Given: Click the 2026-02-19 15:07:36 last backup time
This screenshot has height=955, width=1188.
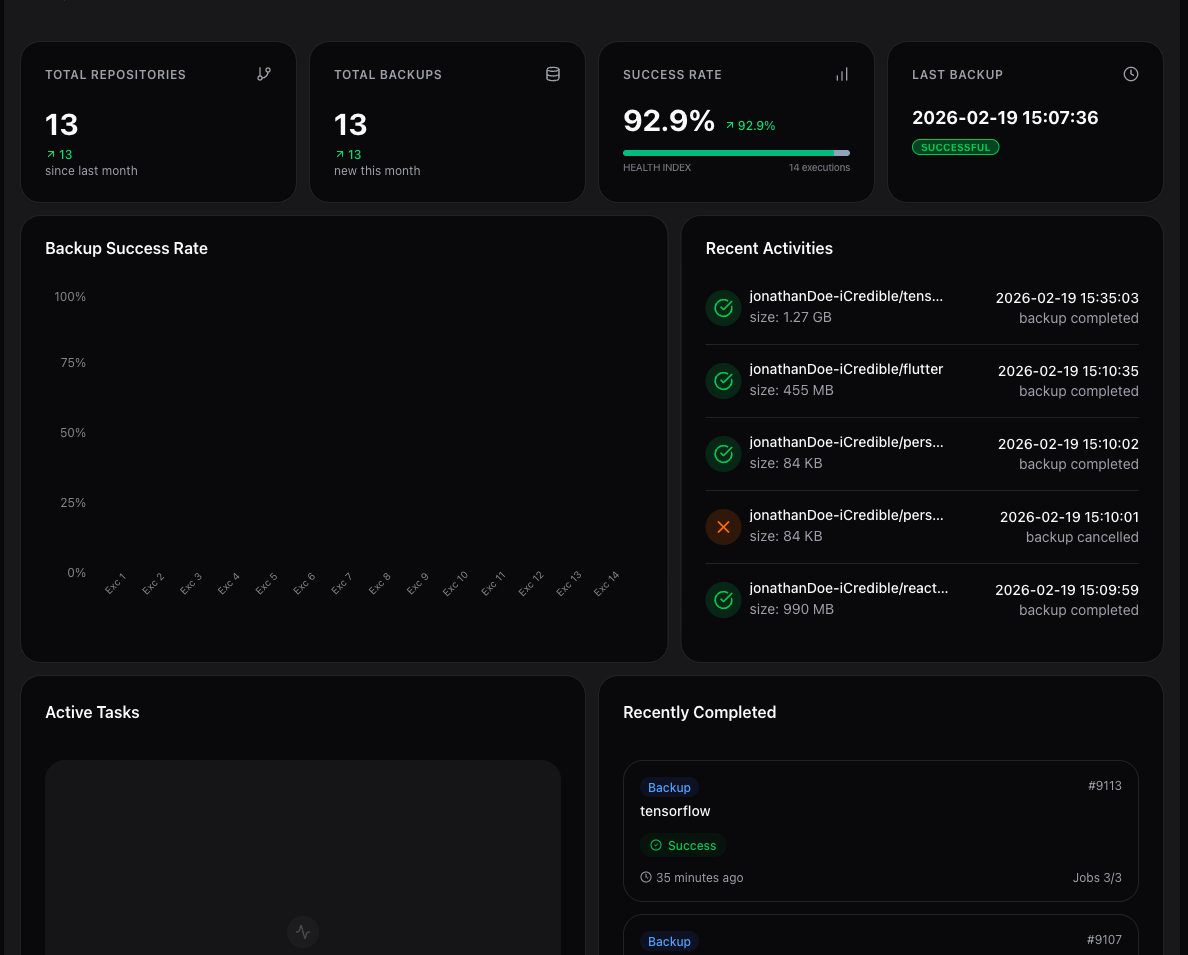Looking at the screenshot, I should tap(1005, 117).
